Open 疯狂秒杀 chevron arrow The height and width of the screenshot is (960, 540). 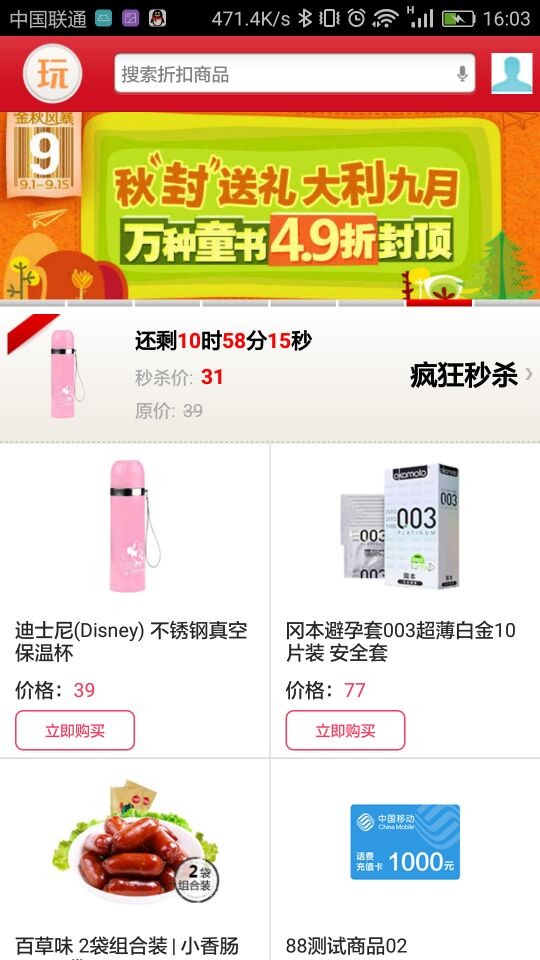click(528, 374)
